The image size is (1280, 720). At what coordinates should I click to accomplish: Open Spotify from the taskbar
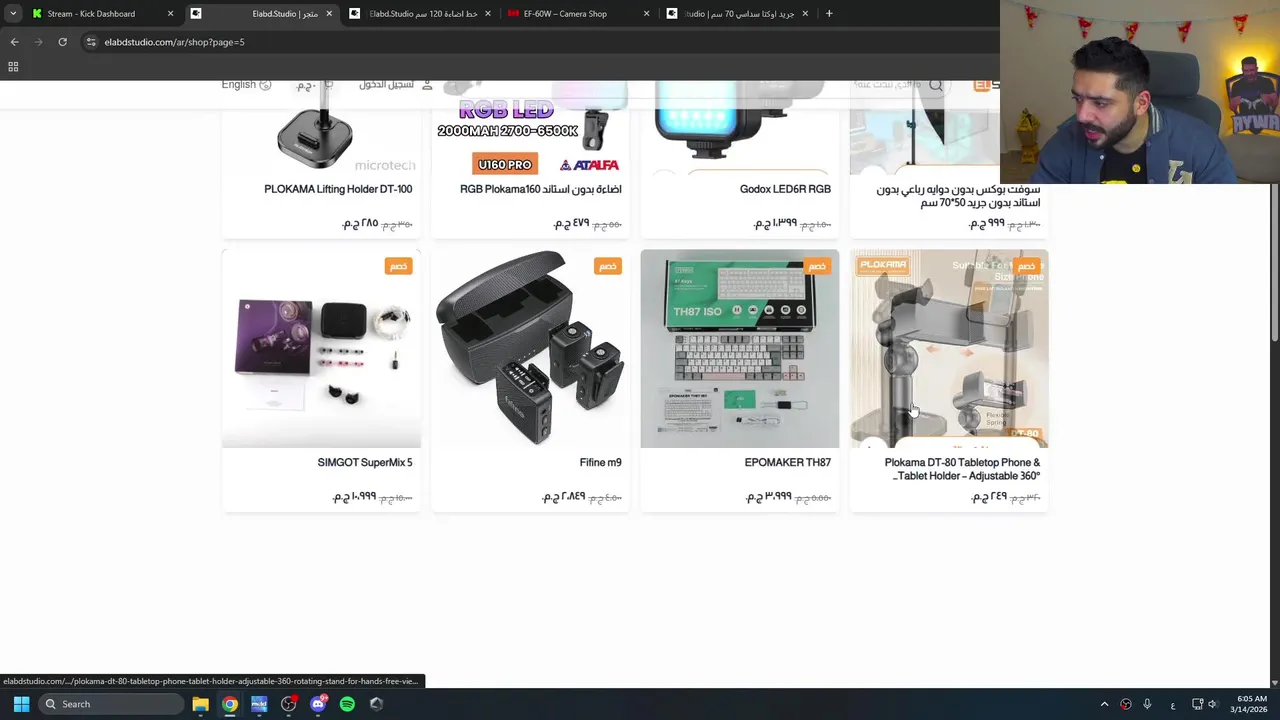tap(347, 704)
